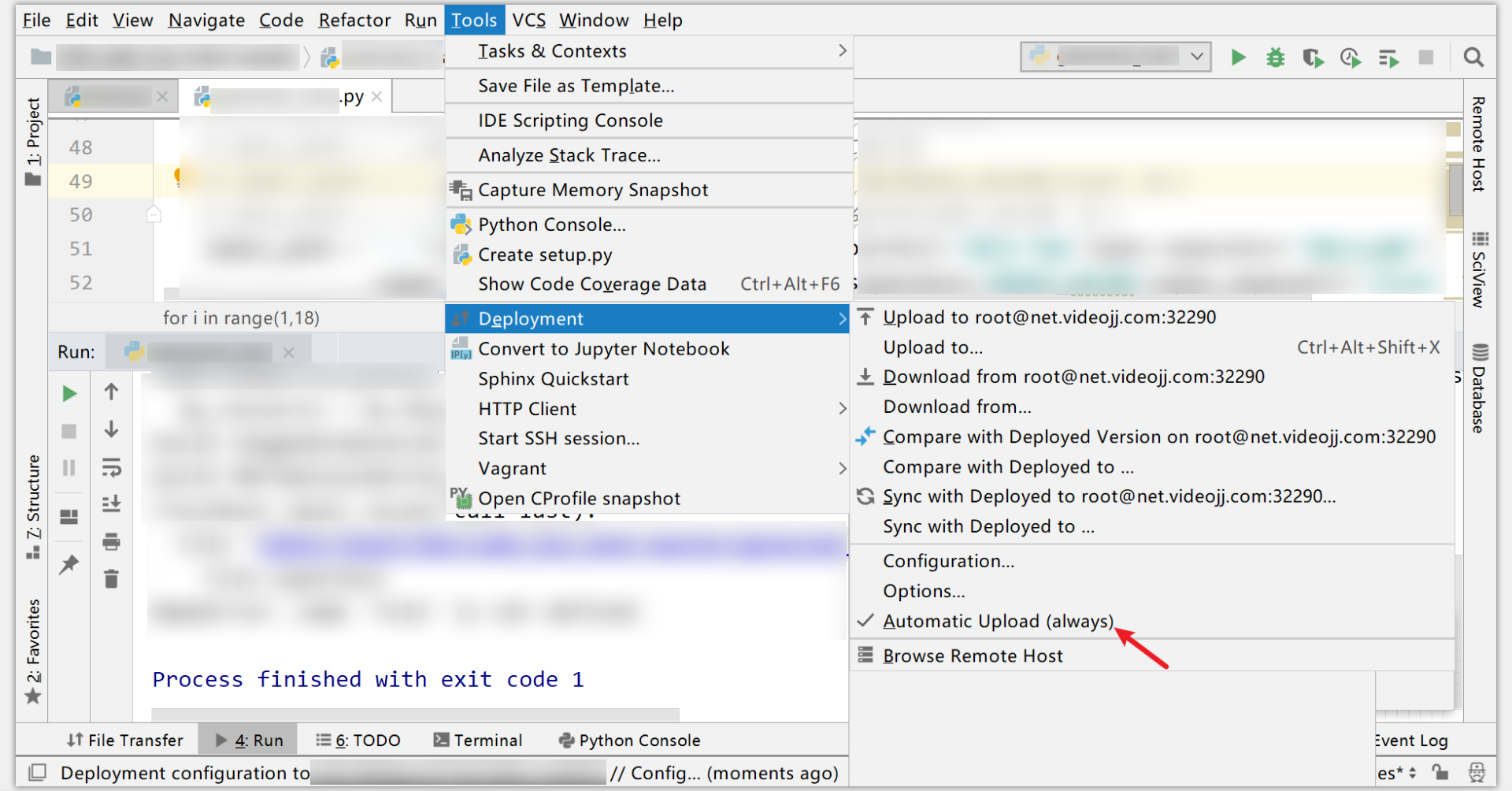Expand the Tasks & Contexts submenu
The image size is (1512, 791).
(x=552, y=50)
